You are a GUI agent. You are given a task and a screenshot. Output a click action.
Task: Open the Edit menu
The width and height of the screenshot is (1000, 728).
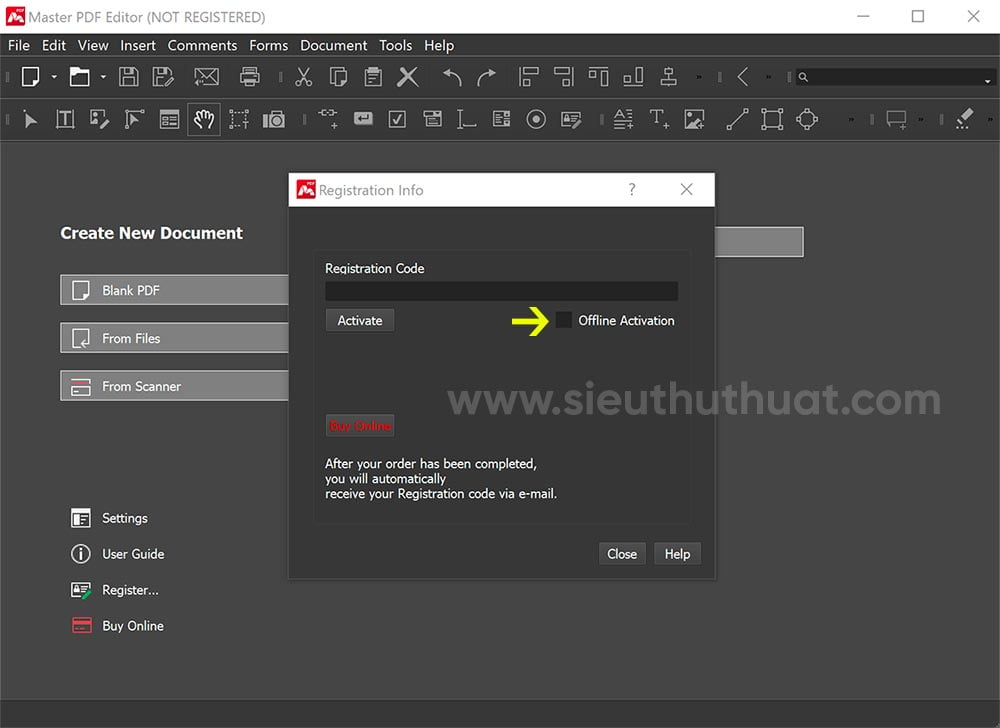coord(54,45)
